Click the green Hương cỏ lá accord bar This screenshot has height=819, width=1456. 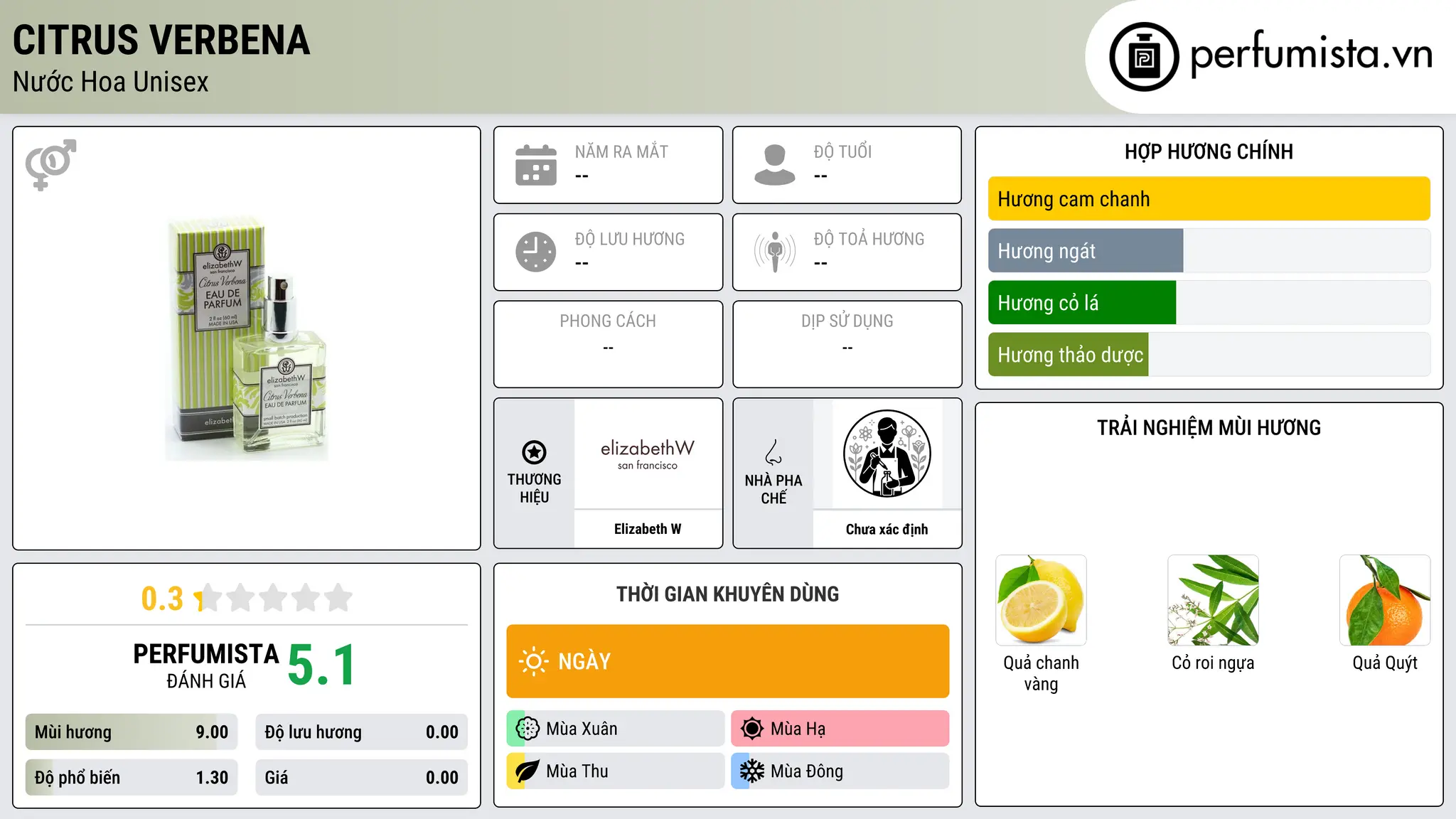coord(1082,303)
